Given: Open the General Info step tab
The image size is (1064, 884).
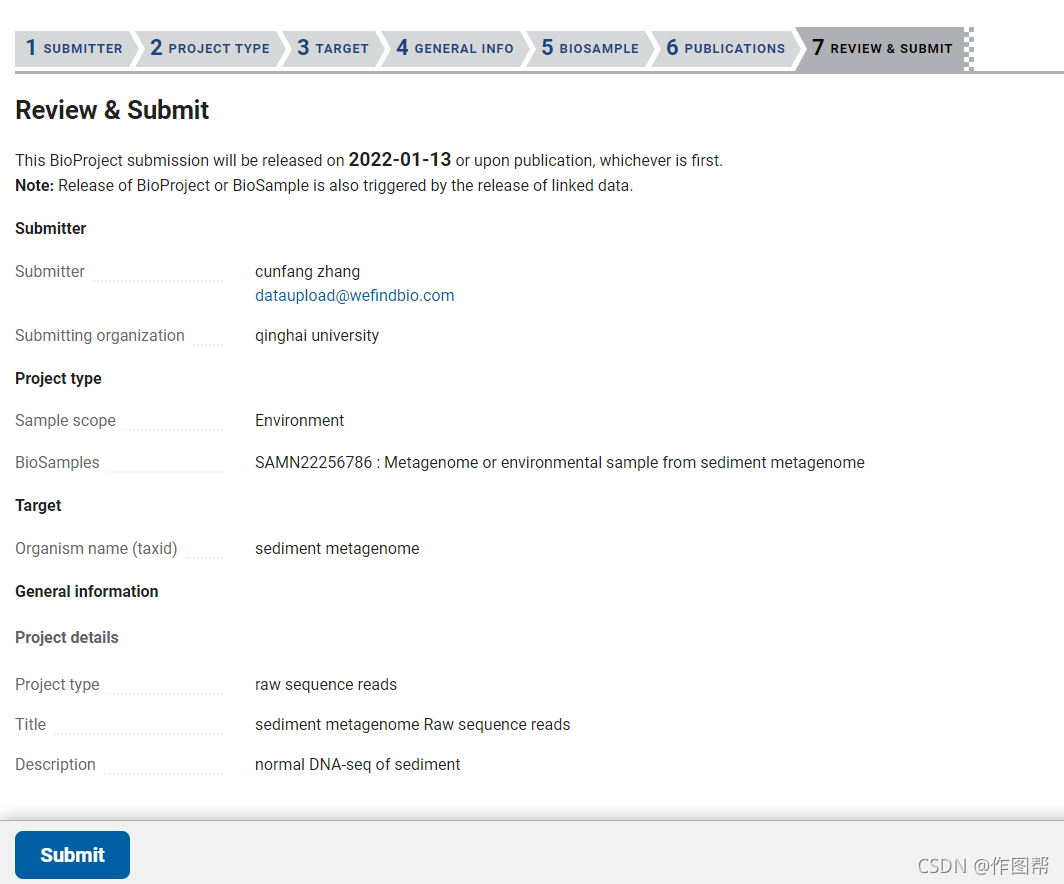Looking at the screenshot, I should [455, 48].
